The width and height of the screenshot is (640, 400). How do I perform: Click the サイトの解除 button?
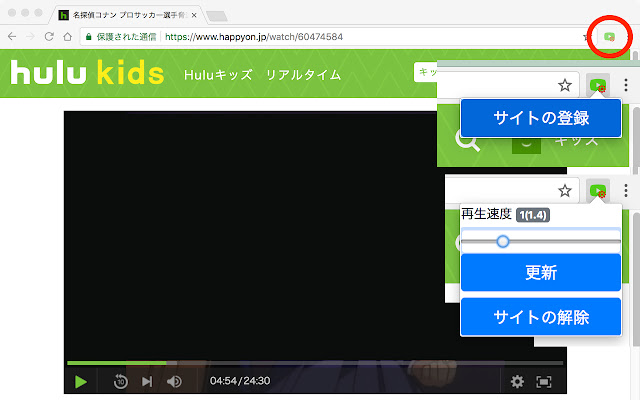(541, 317)
